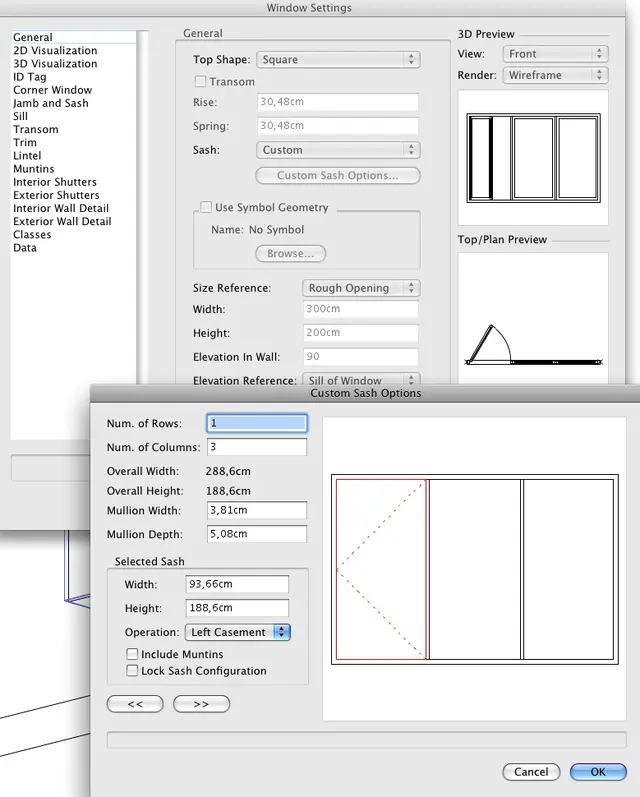Click the Cancel button
This screenshot has width=640, height=797.
click(x=531, y=772)
